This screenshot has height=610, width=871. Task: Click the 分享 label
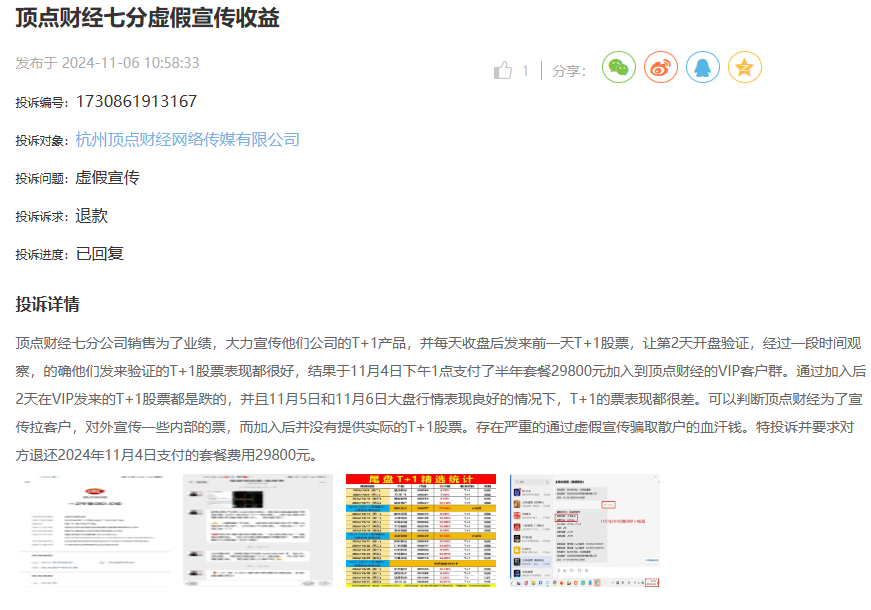coord(569,71)
